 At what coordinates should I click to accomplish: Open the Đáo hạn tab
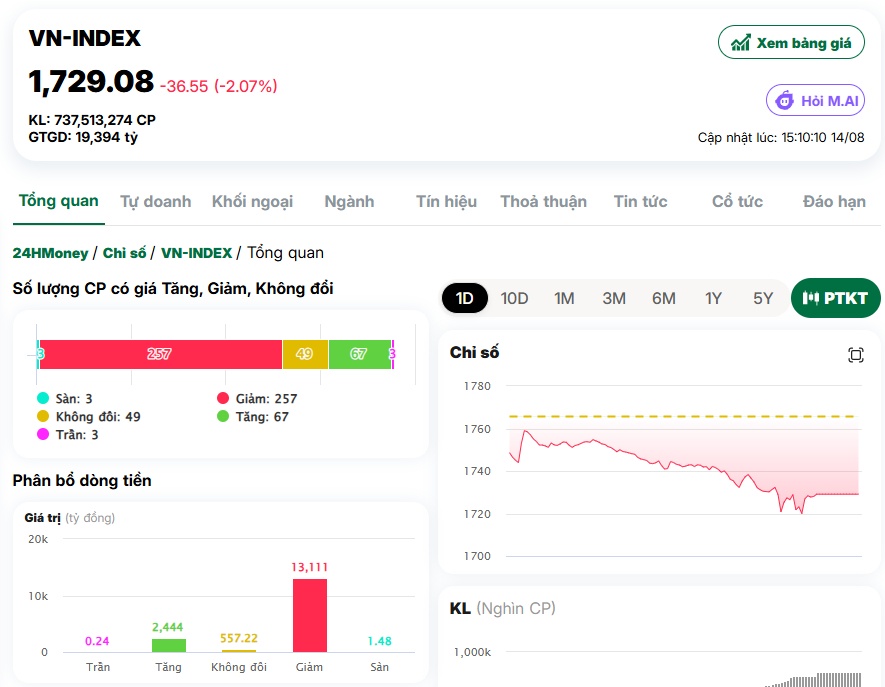pyautogui.click(x=834, y=202)
